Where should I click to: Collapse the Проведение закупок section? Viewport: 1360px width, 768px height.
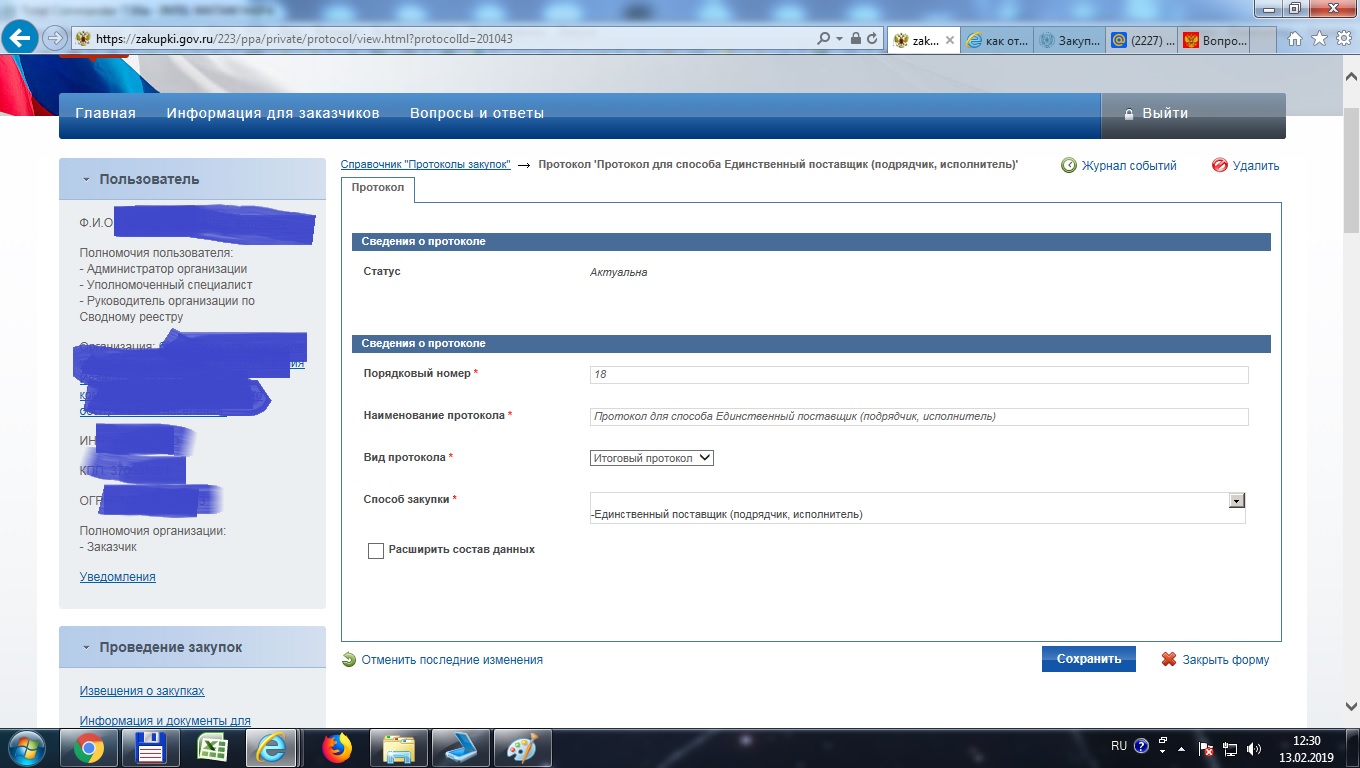pos(87,648)
